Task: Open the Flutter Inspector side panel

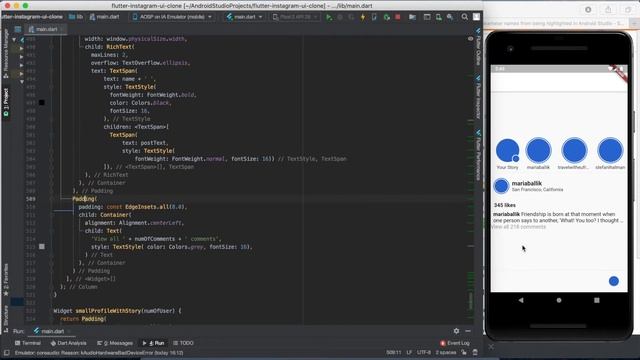Action: coord(478,97)
